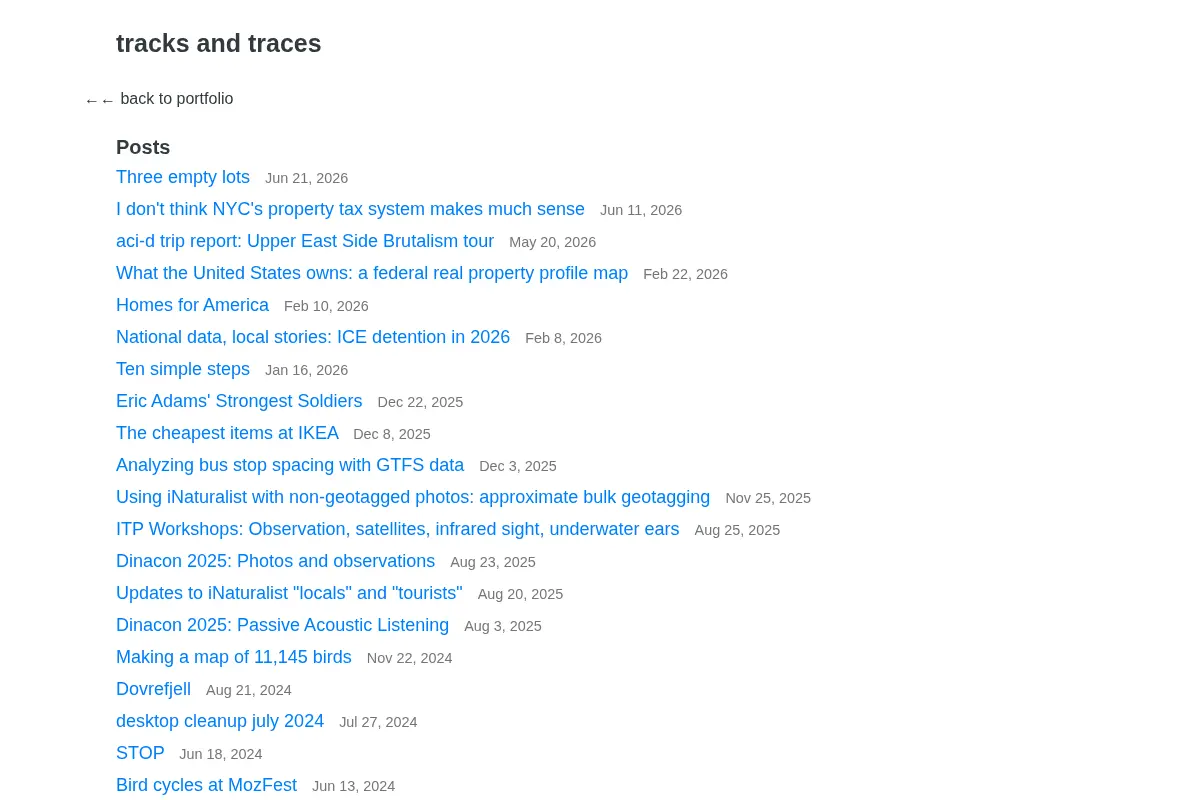Open iNaturalist bulk geotagging post
Viewport: 1200px width, 800px height.
tap(413, 497)
